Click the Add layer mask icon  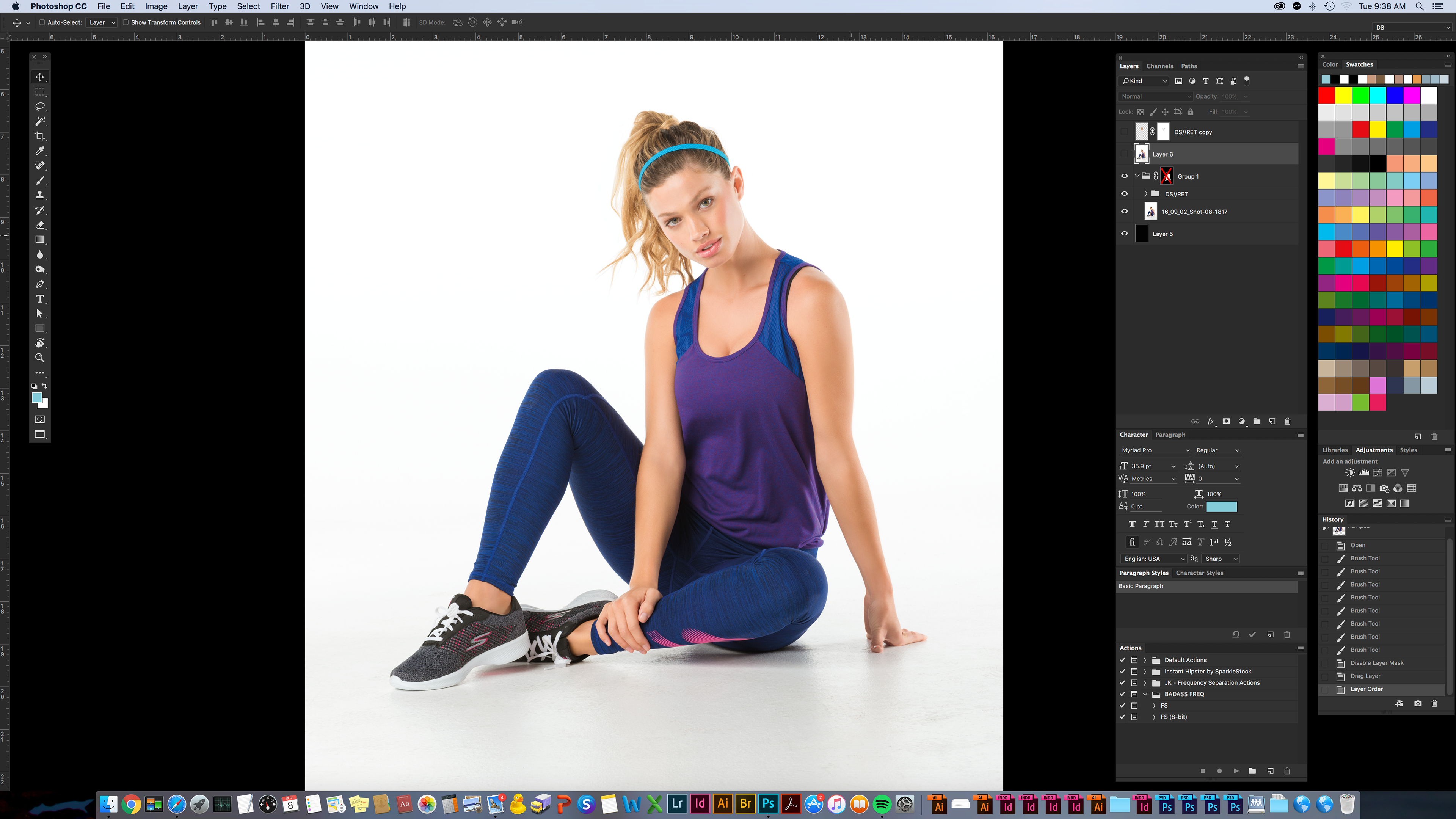click(x=1226, y=421)
